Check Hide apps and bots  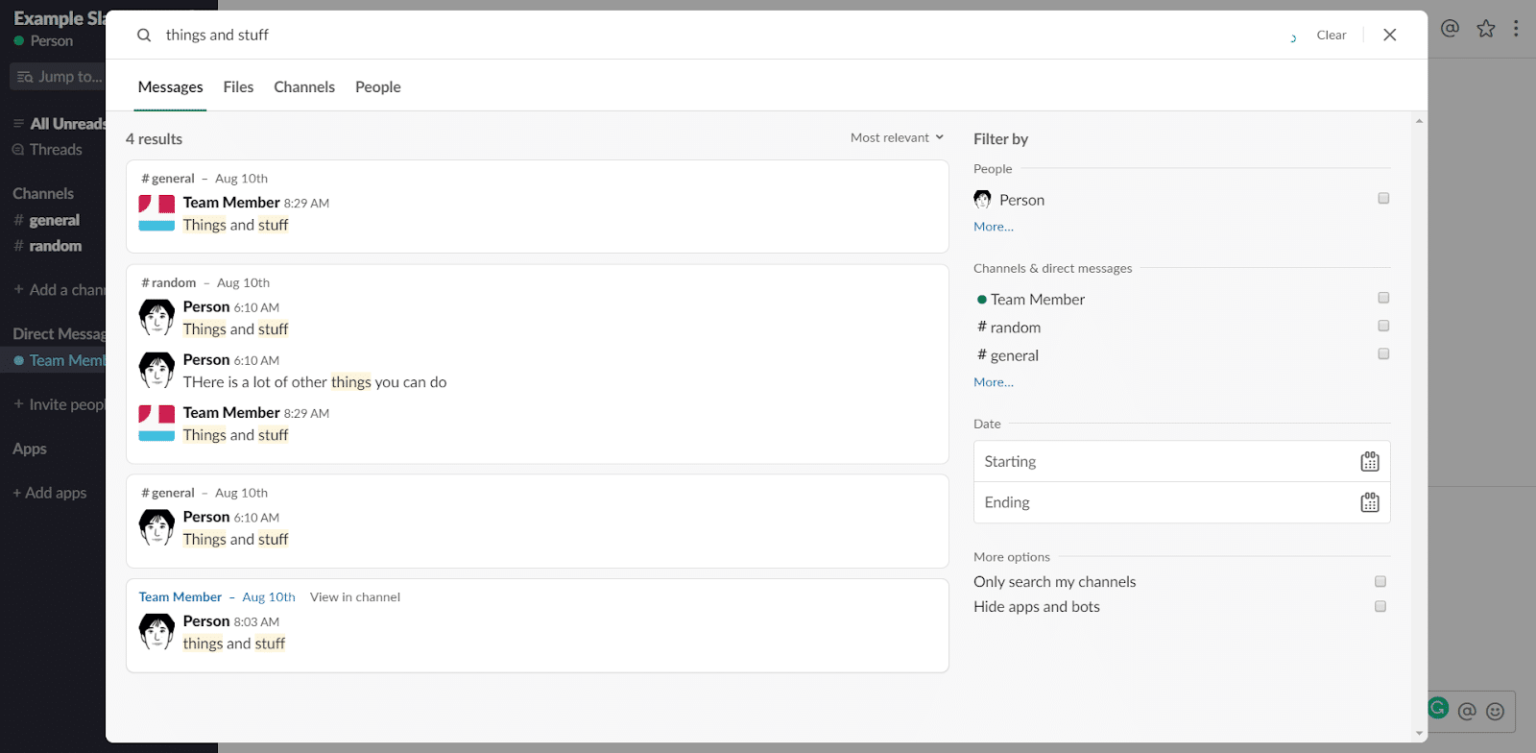(x=1380, y=606)
